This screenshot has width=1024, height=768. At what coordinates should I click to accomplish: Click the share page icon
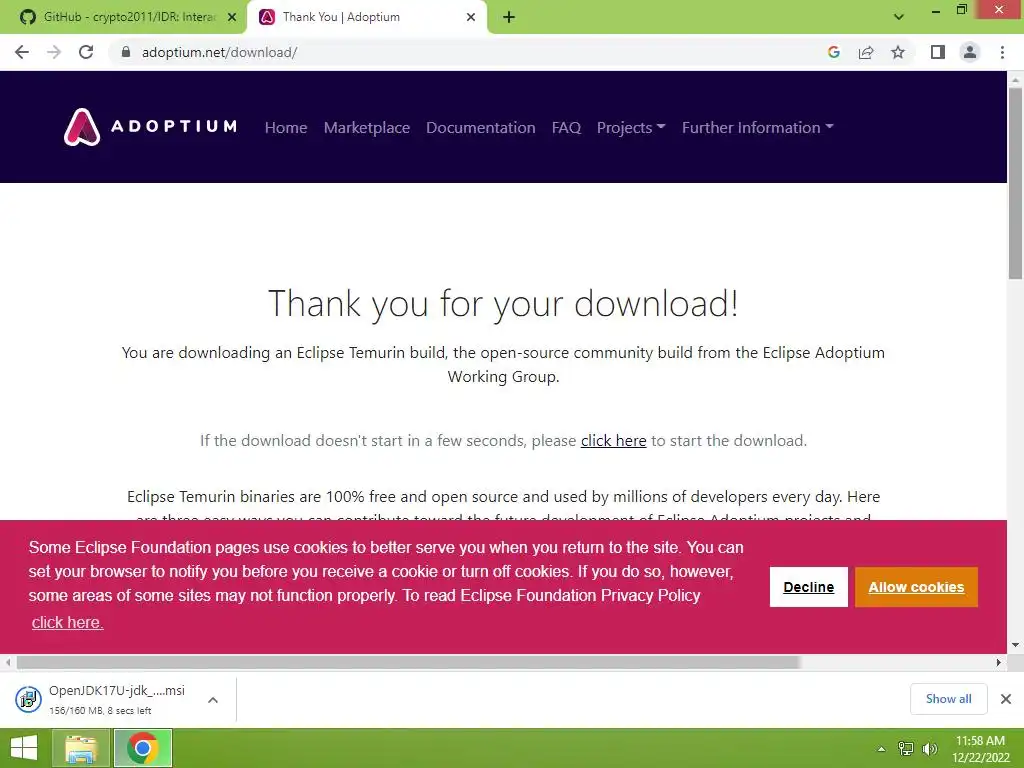click(x=866, y=52)
